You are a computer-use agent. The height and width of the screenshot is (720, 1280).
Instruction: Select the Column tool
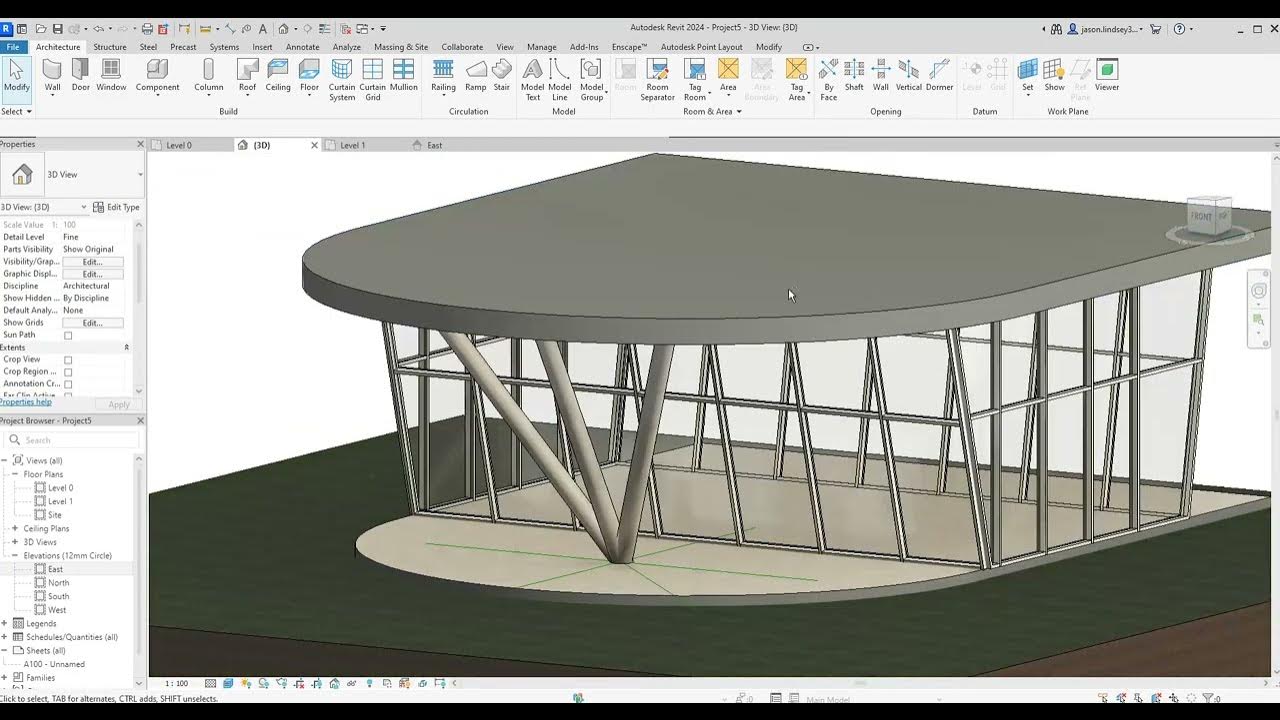[208, 75]
